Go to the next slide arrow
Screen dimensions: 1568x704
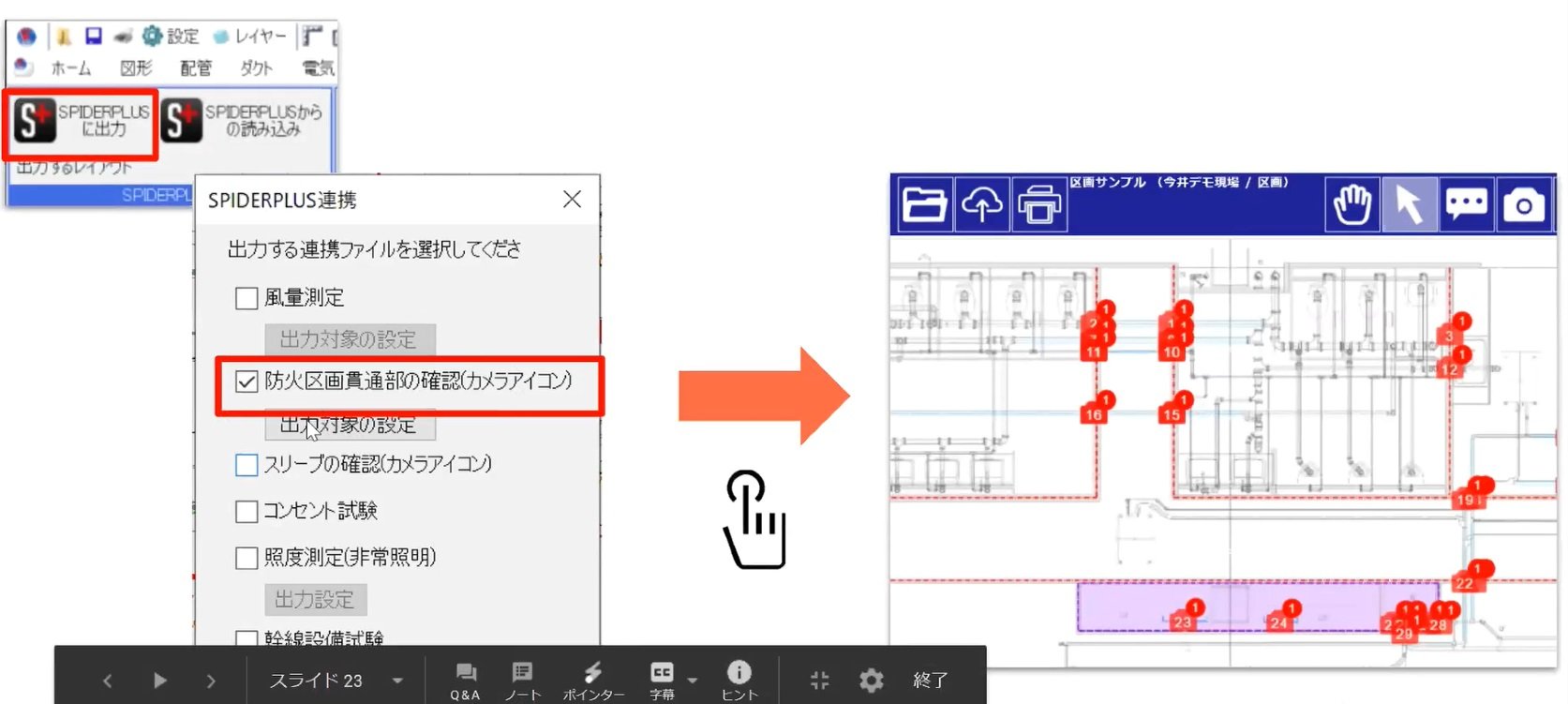pyautogui.click(x=211, y=681)
